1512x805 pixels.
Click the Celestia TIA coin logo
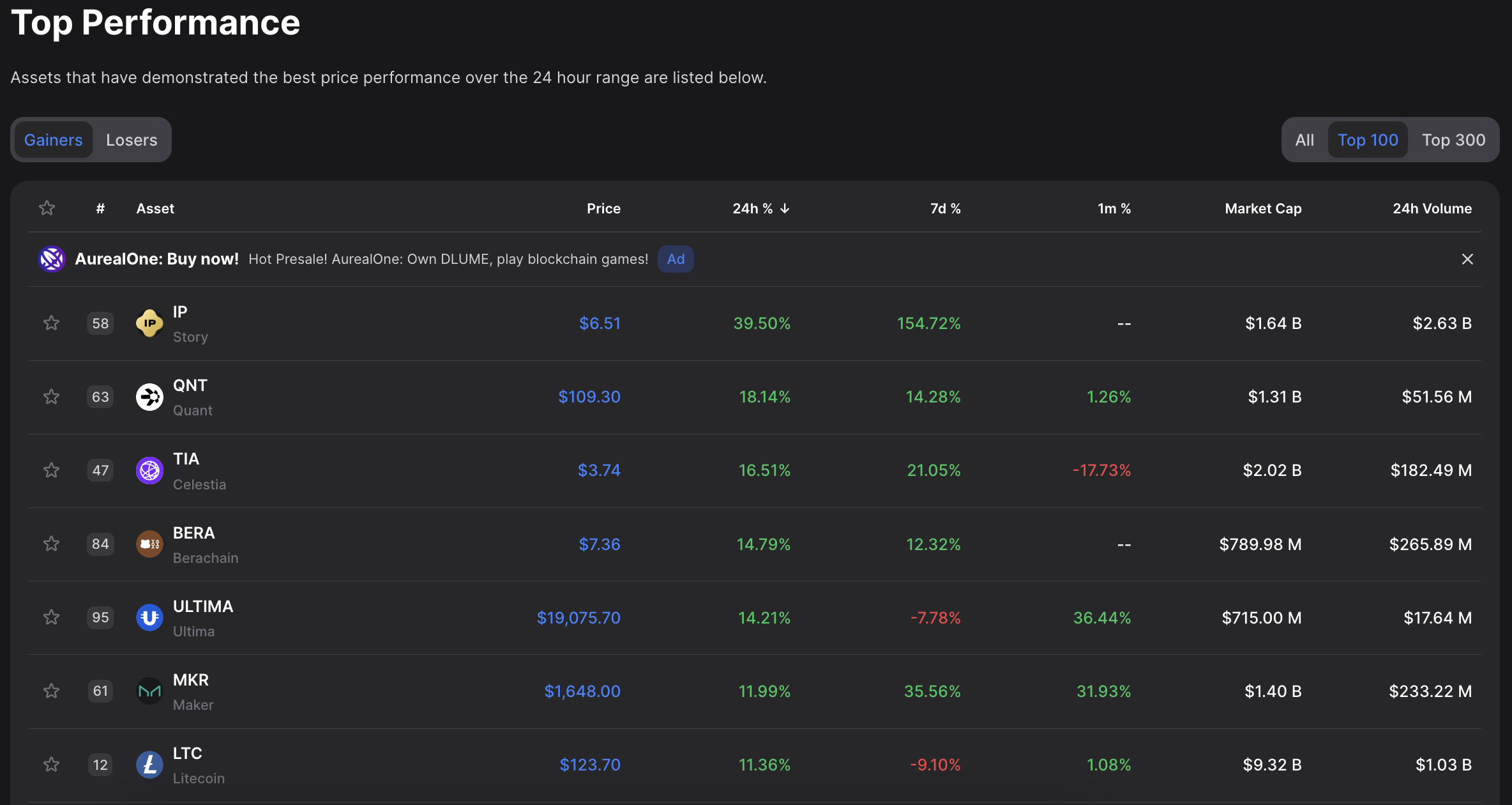[149, 471]
